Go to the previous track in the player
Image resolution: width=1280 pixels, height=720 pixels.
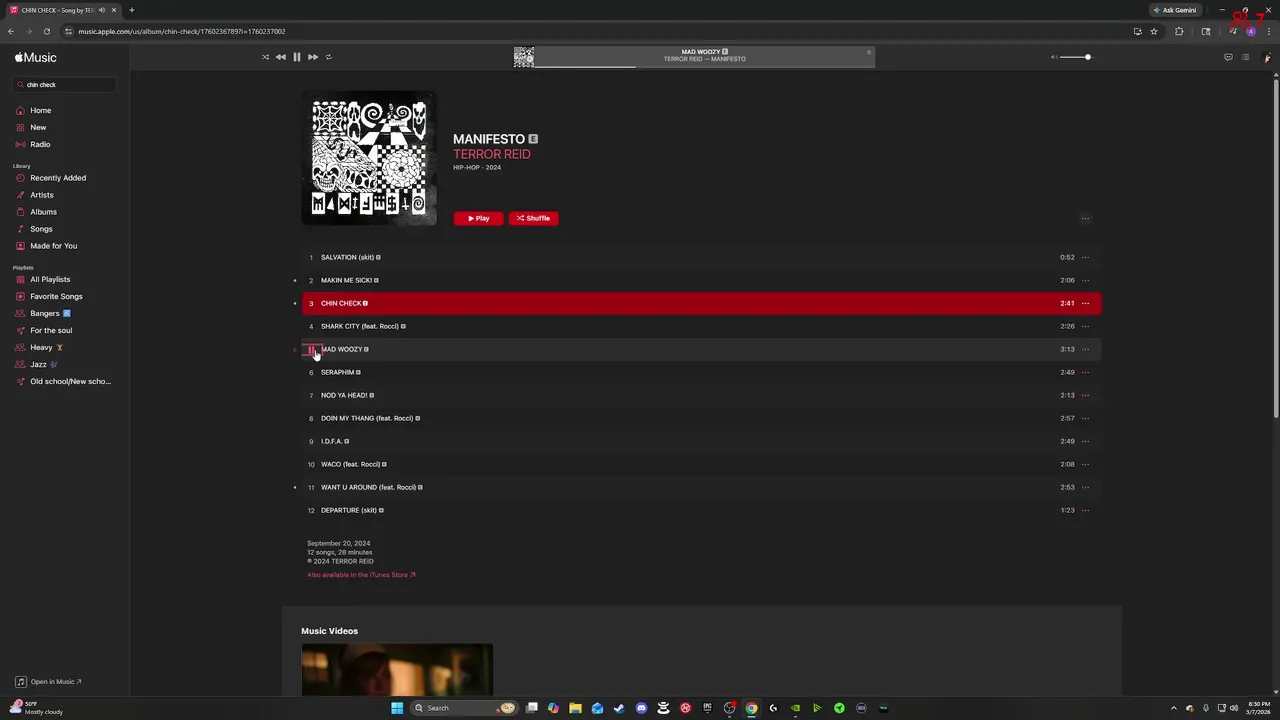click(x=281, y=57)
